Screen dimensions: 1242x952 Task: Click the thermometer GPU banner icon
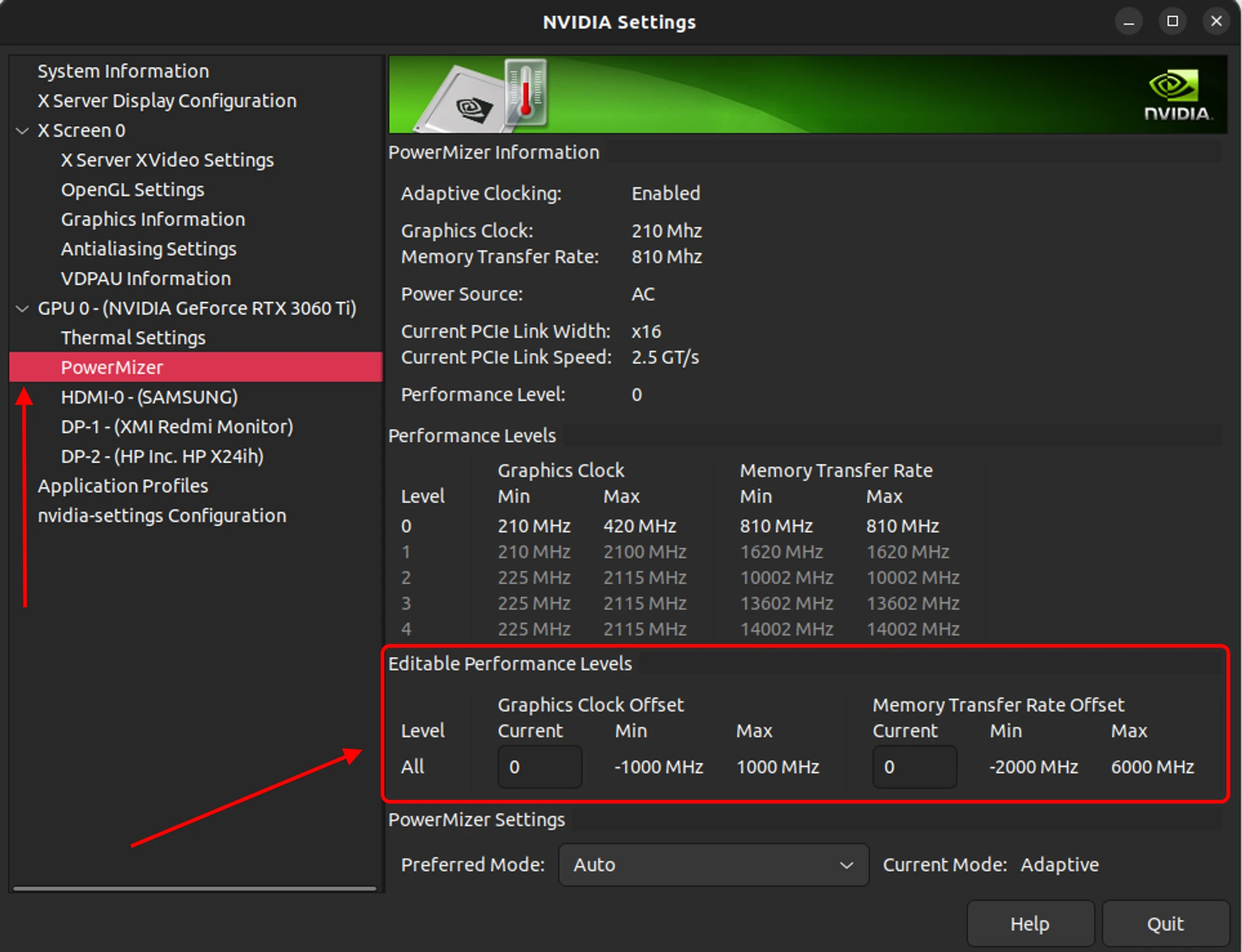pos(525,93)
